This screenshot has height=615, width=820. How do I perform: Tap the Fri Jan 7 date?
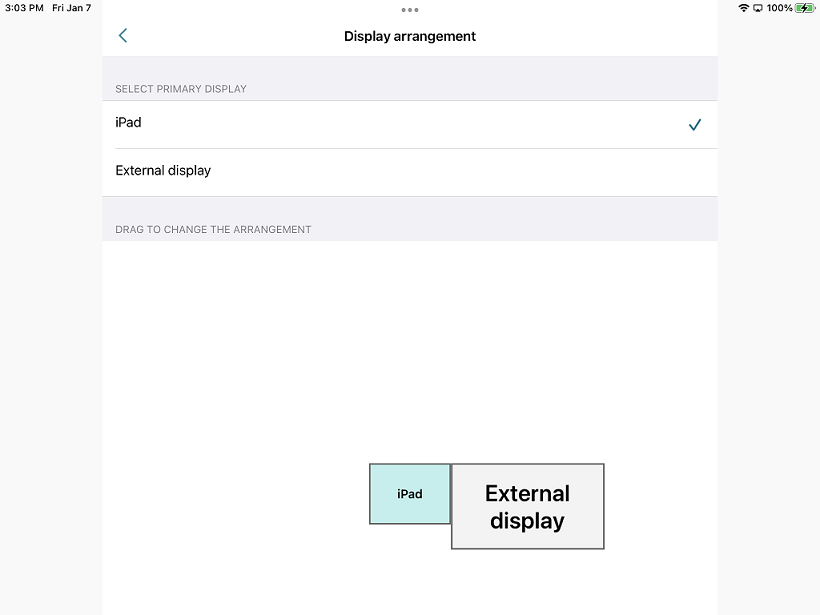[x=72, y=8]
